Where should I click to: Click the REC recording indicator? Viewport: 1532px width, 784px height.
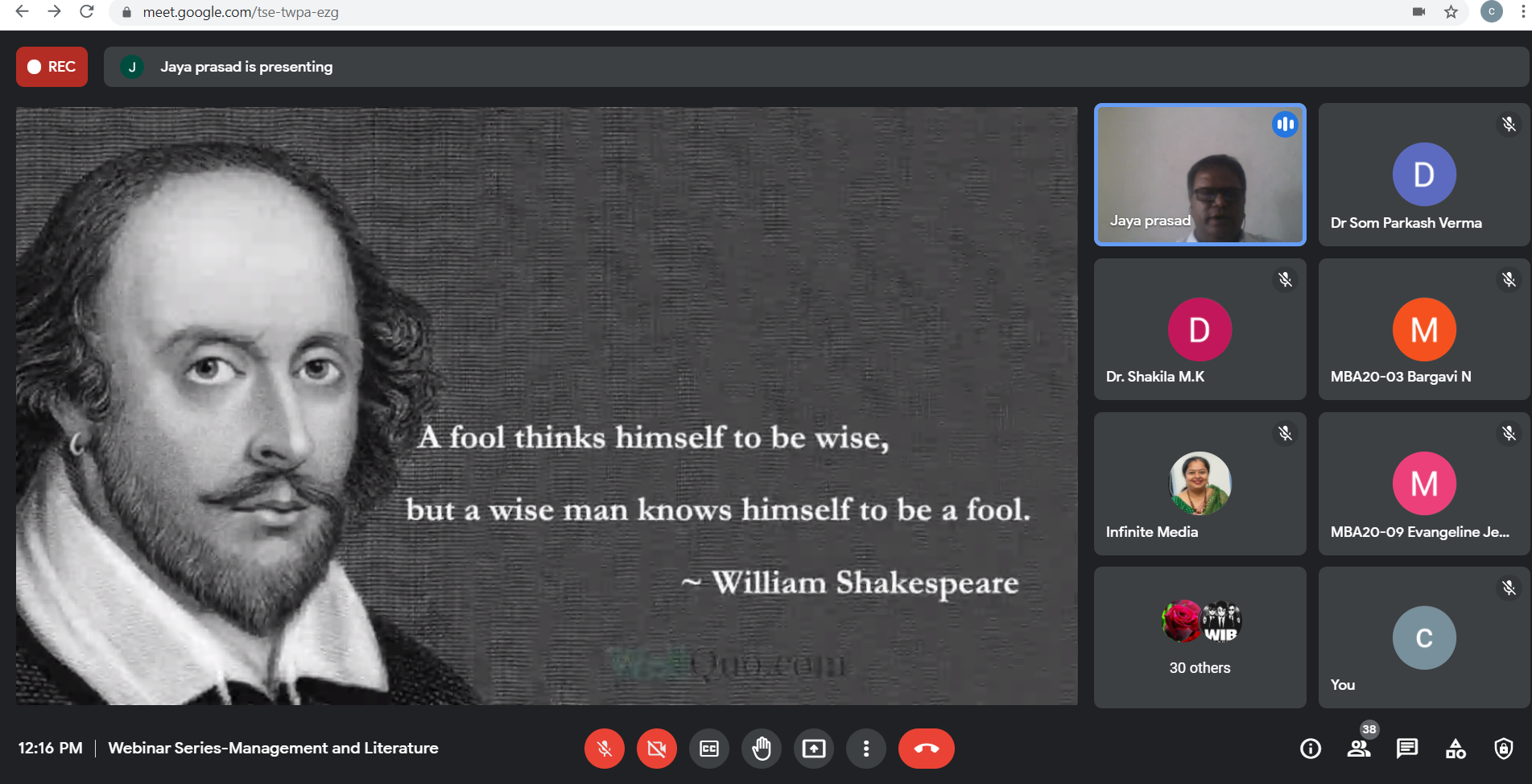pos(52,67)
